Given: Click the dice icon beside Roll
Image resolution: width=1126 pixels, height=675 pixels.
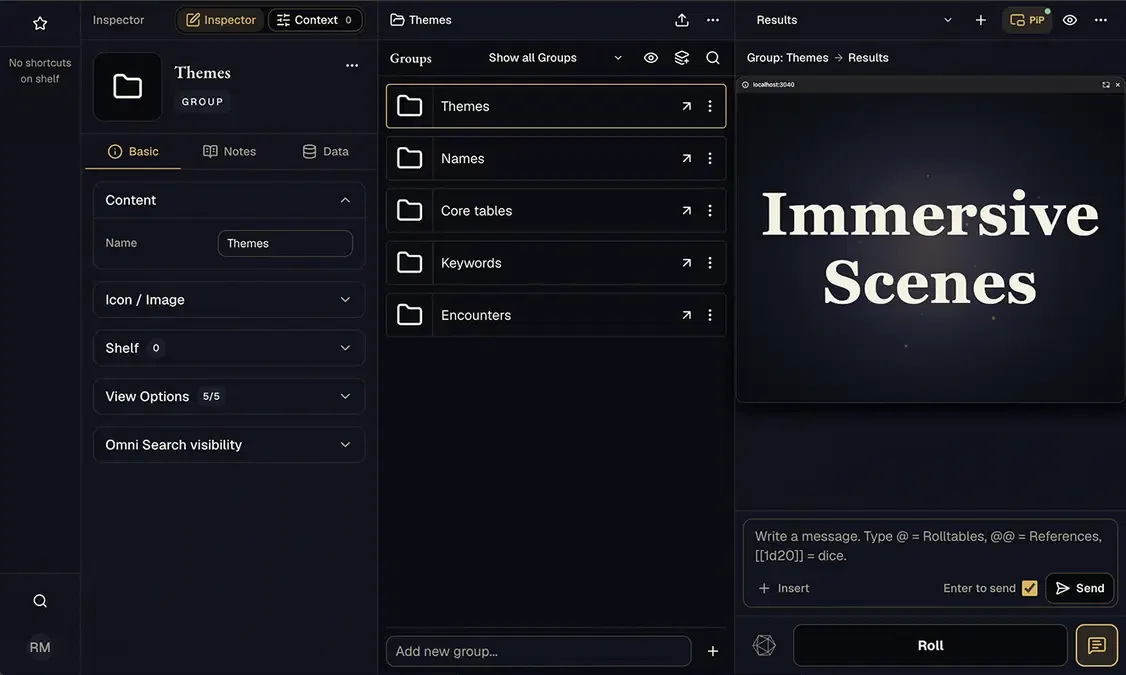Looking at the screenshot, I should [x=764, y=646].
